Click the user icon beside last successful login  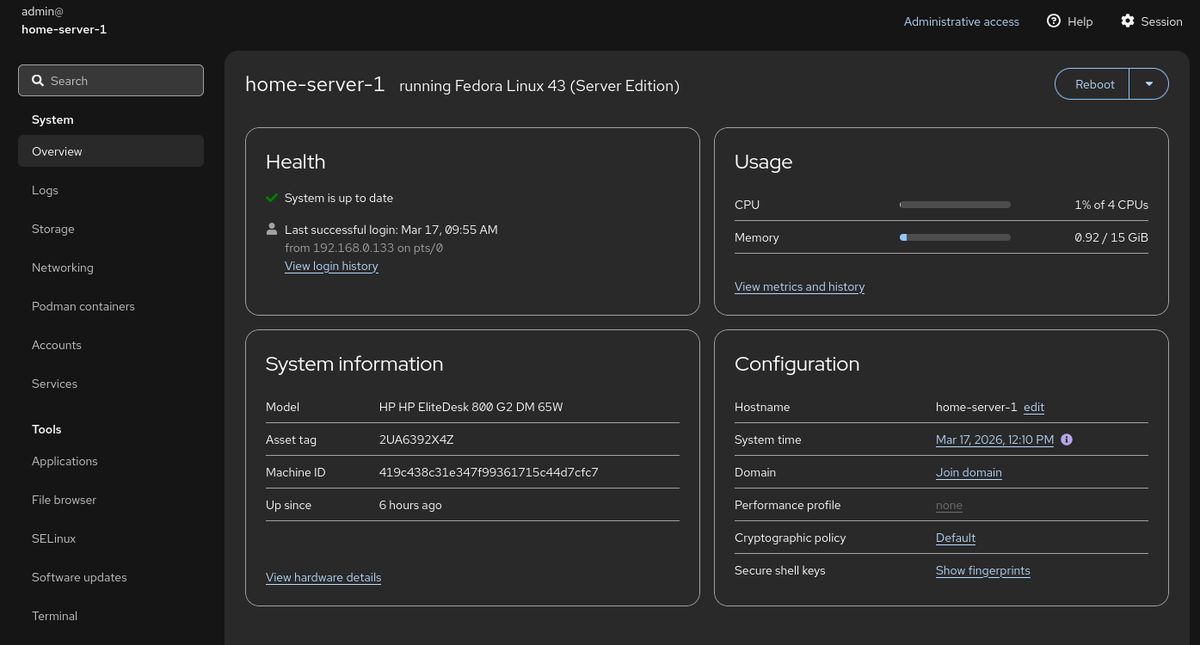(x=270, y=229)
